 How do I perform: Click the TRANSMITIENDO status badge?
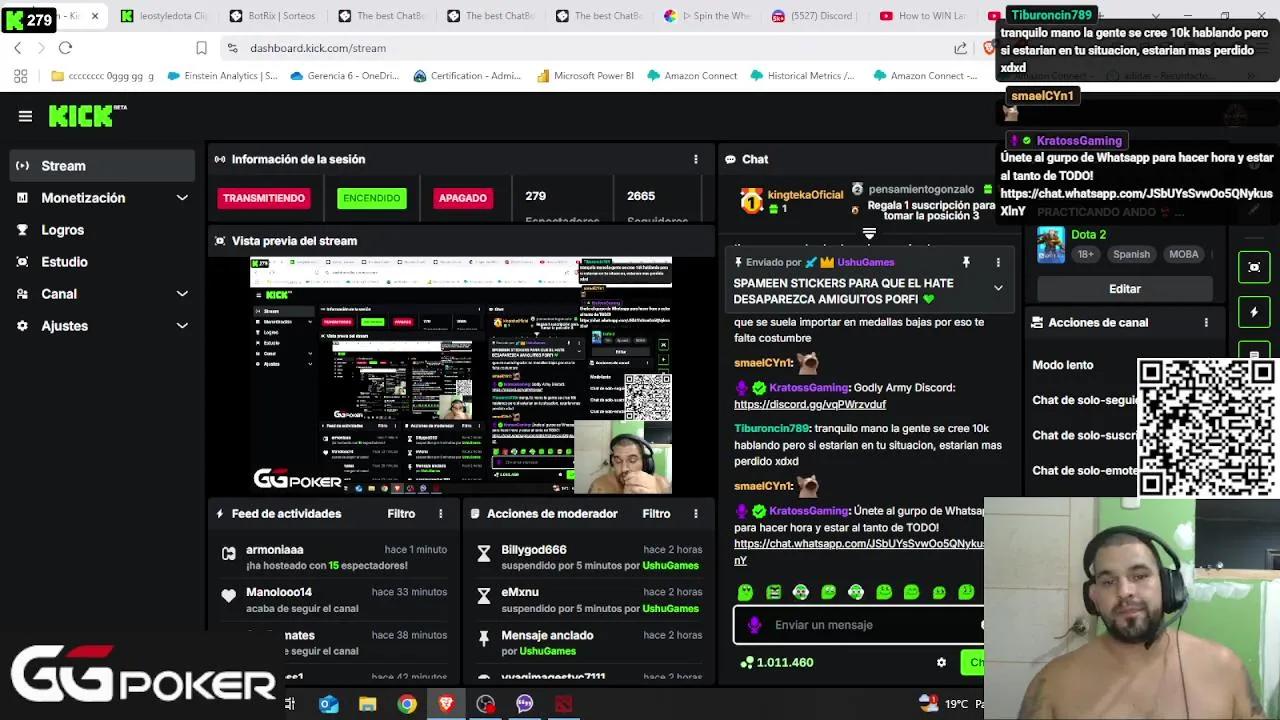264,198
